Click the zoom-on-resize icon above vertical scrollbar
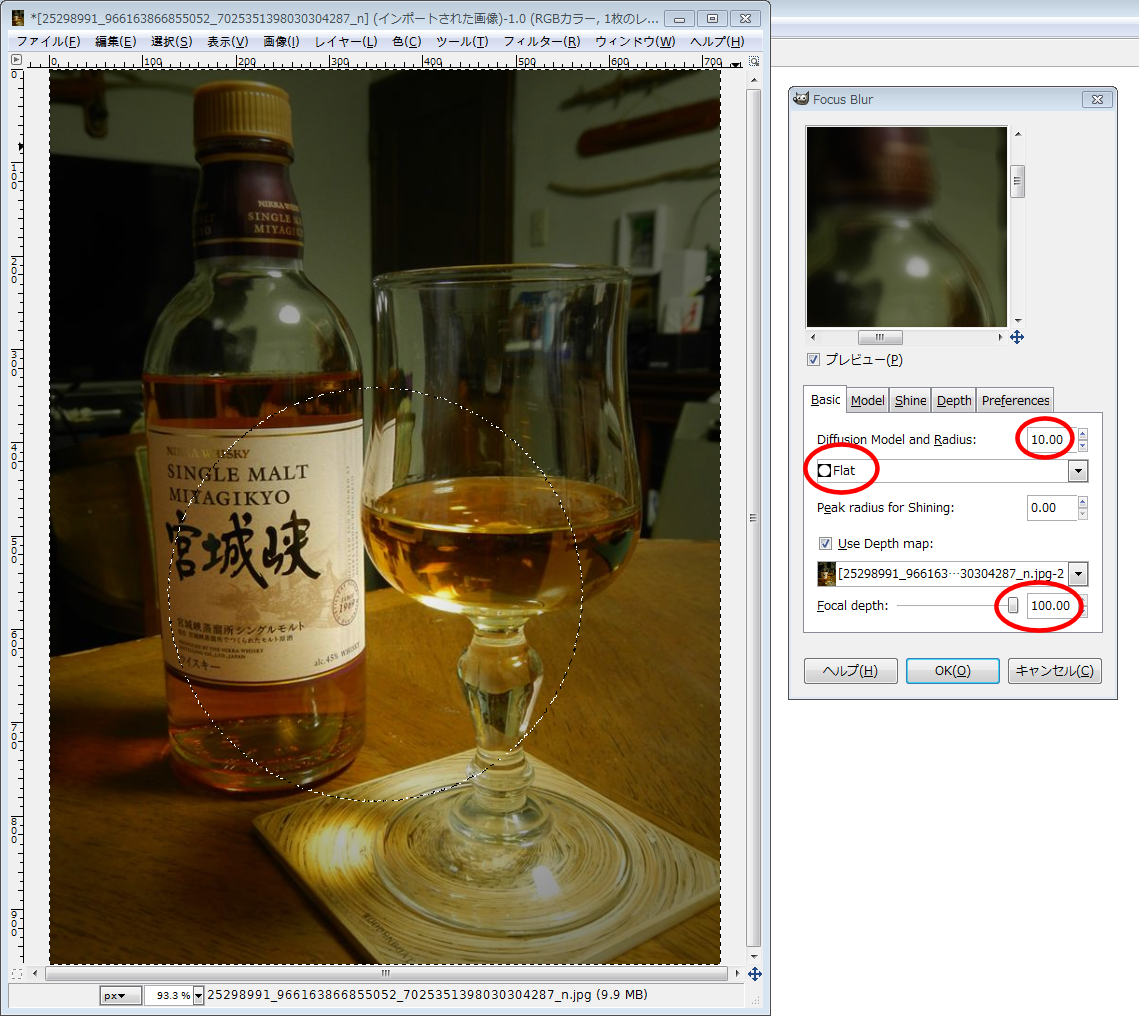Image resolution: width=1139 pixels, height=1016 pixels. tap(737, 63)
